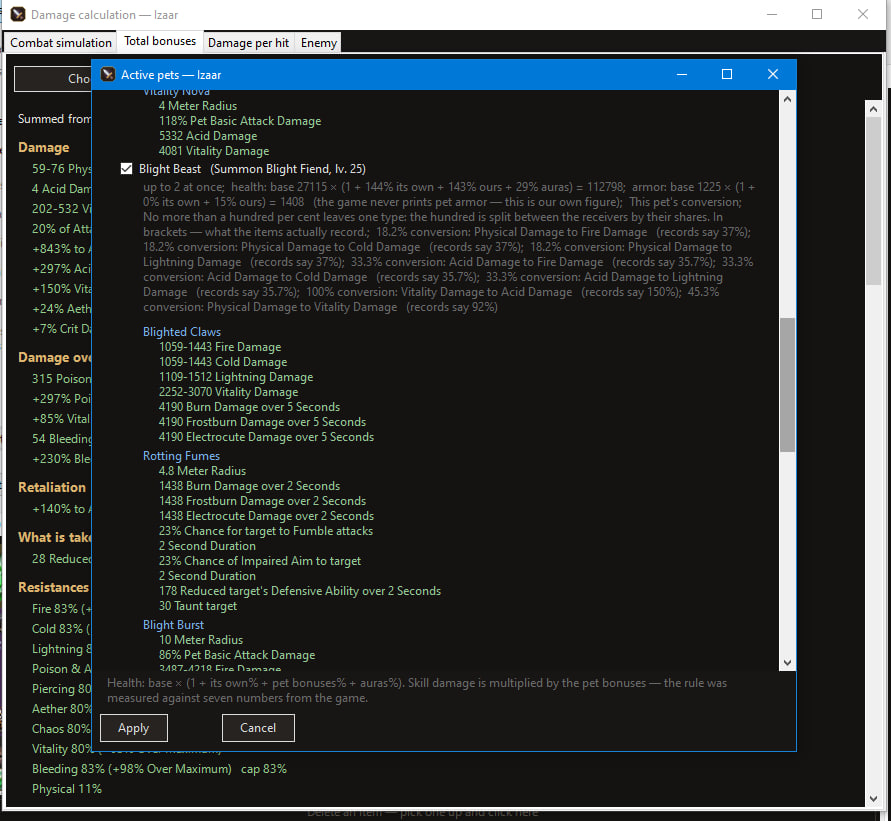891x821 pixels.
Task: Click the Blighted Claws skill heading
Action: pyautogui.click(x=182, y=332)
